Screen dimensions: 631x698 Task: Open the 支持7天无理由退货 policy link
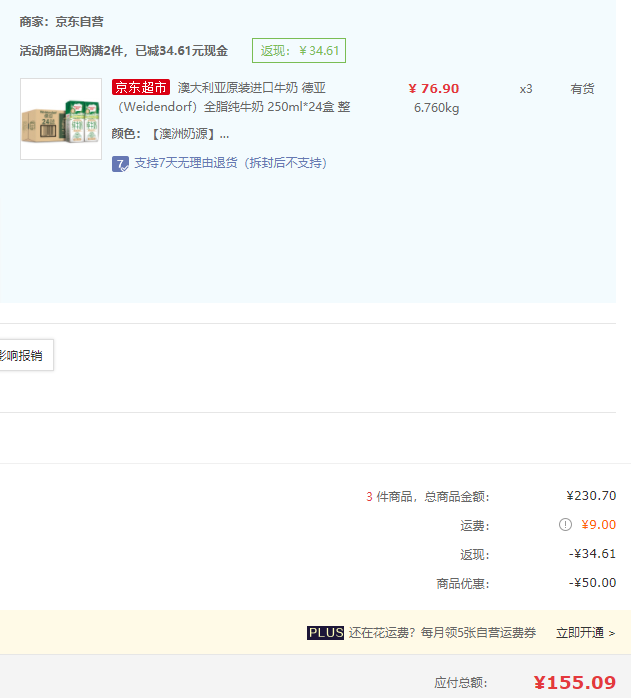coord(231,163)
